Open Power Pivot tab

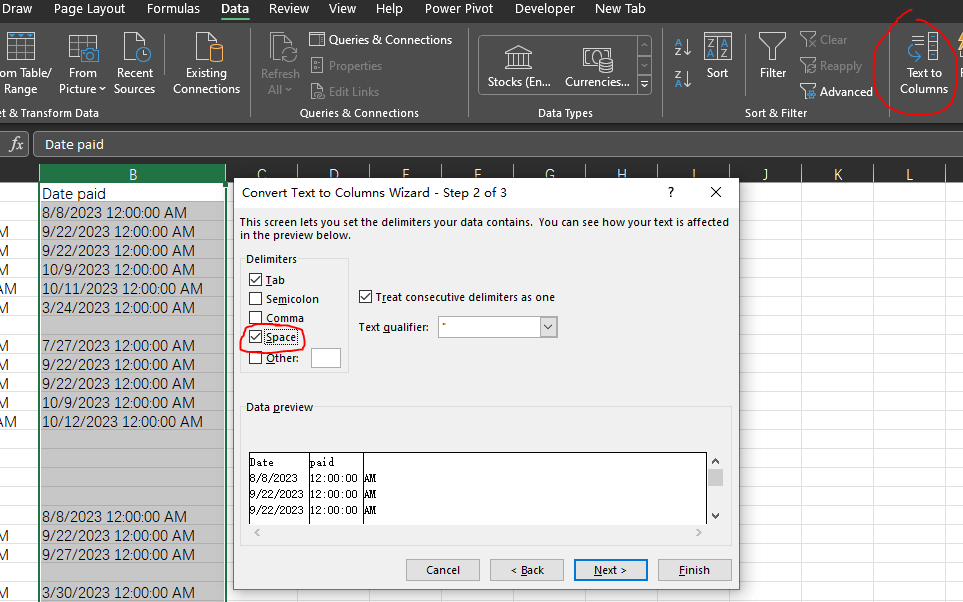click(x=459, y=9)
